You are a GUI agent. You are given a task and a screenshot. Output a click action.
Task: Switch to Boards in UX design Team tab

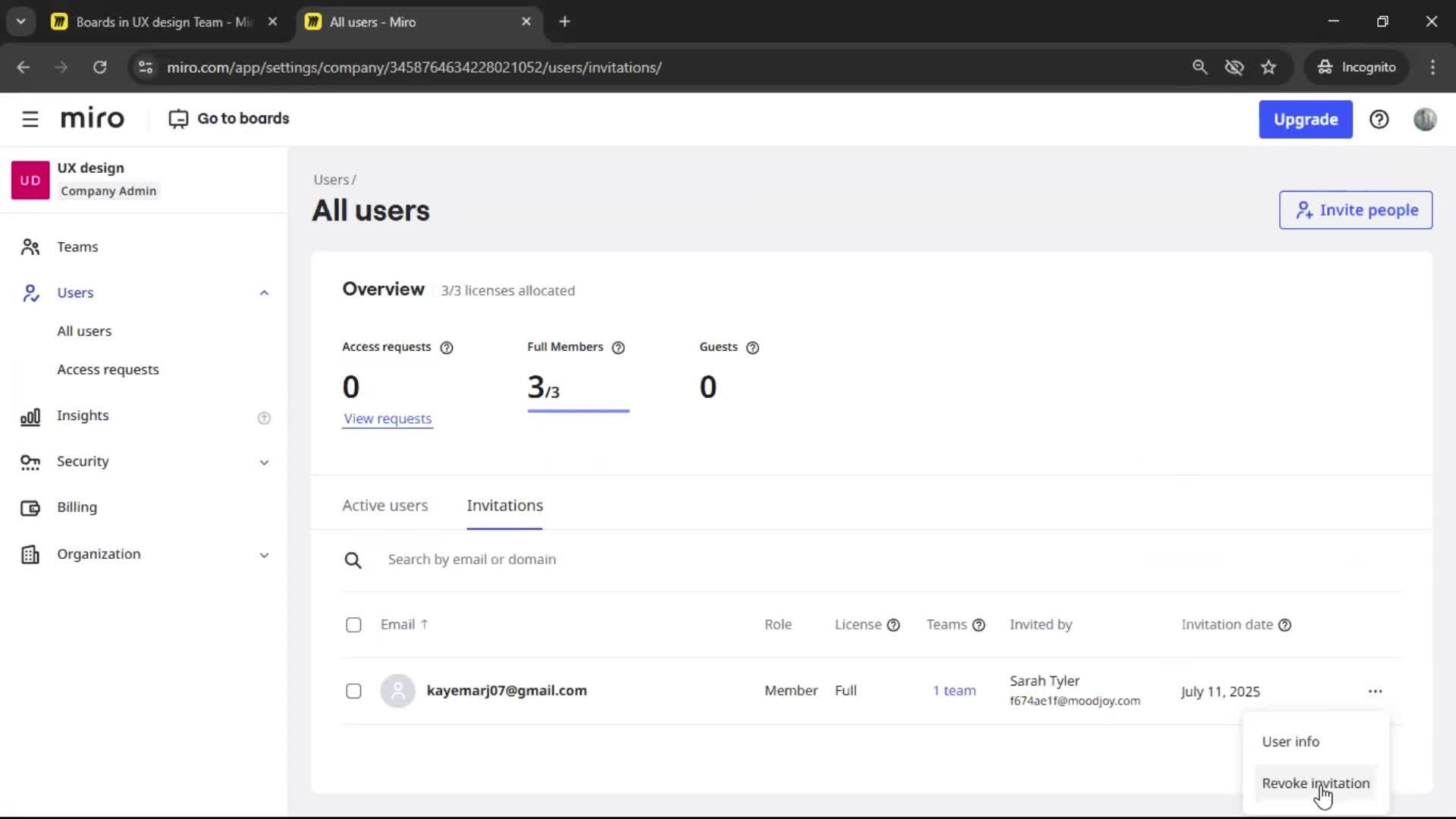tap(165, 22)
